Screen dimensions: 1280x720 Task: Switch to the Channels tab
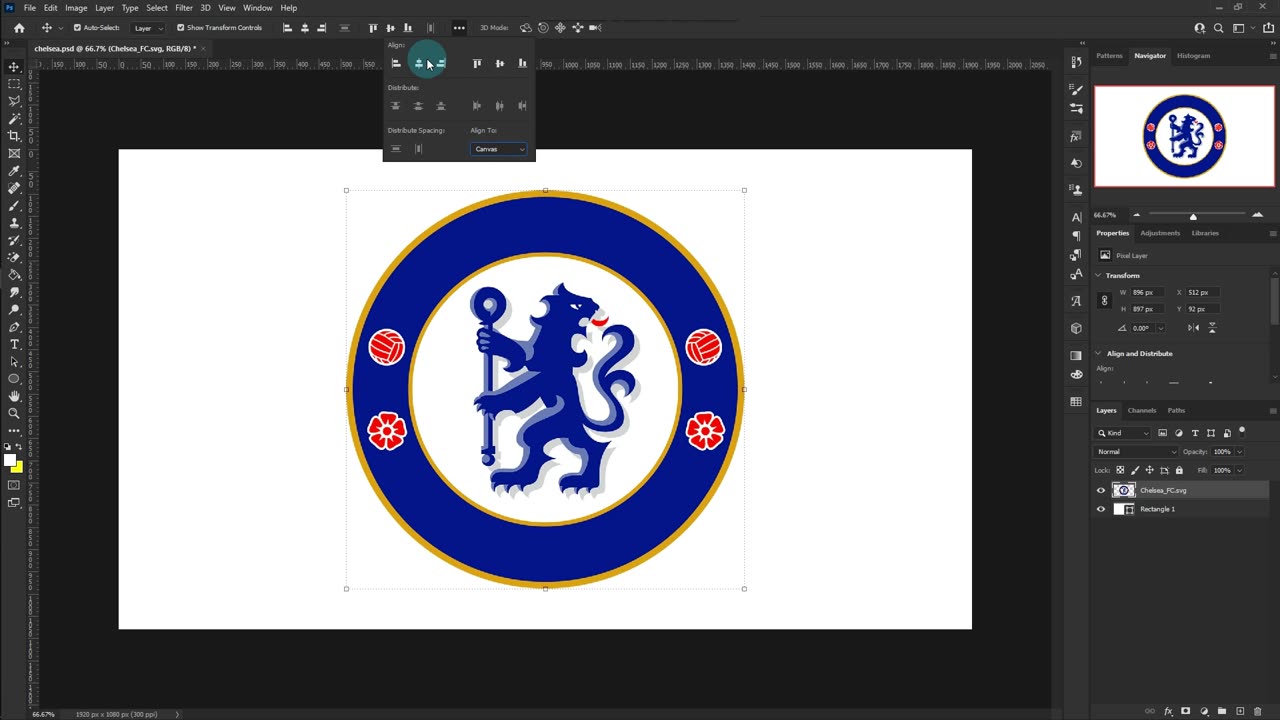(1142, 410)
